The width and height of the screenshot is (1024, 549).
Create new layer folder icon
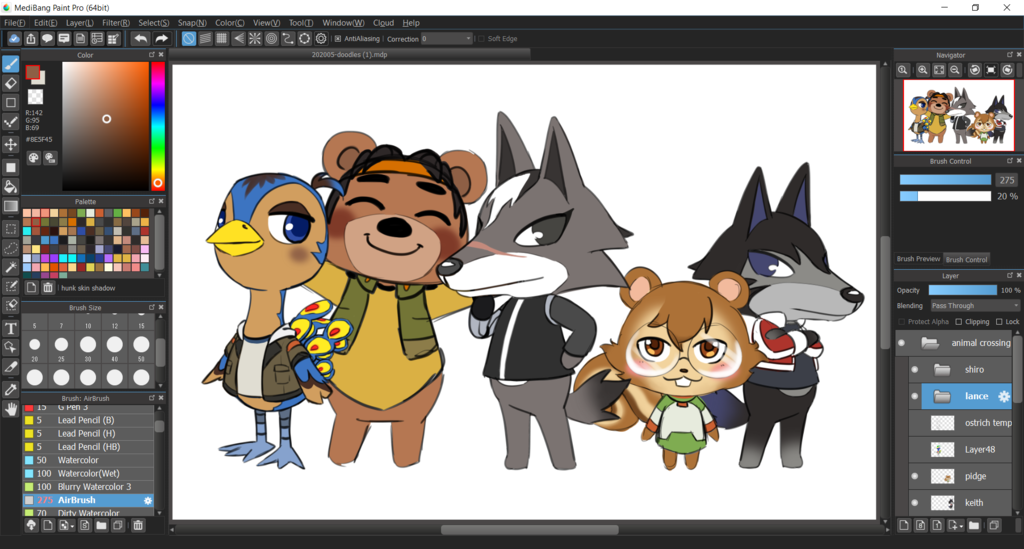click(974, 525)
